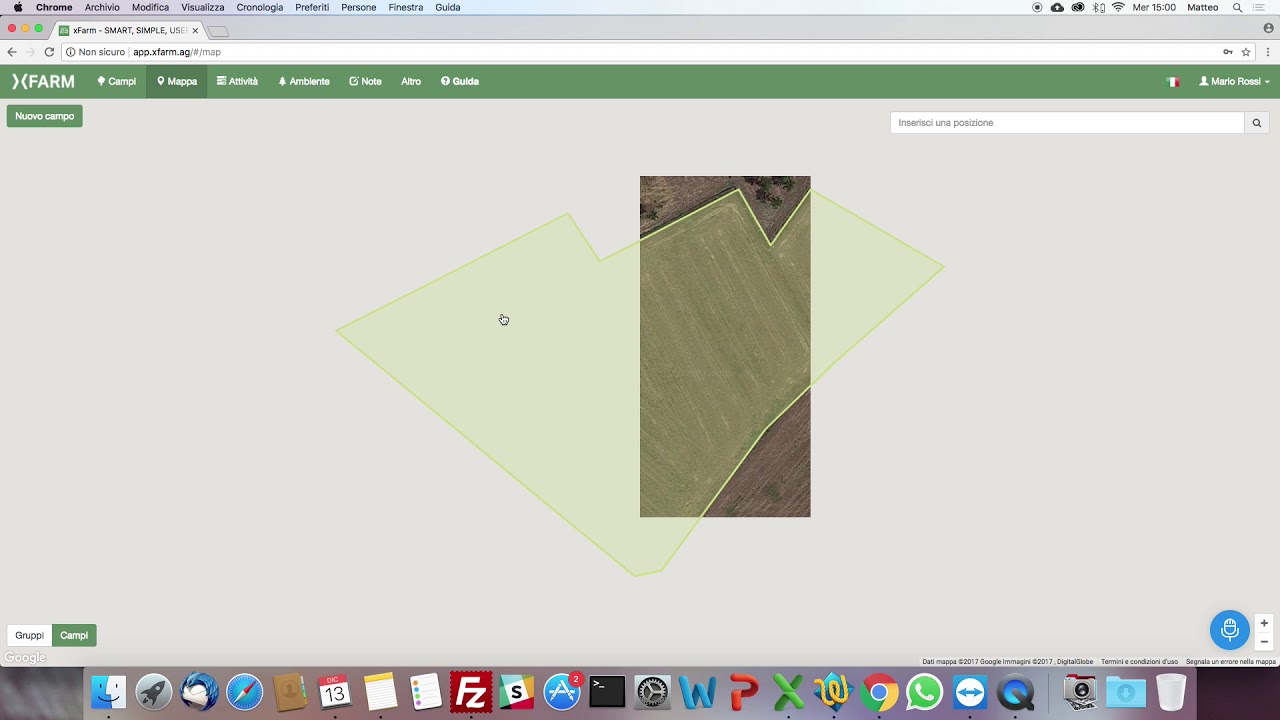Open WhatsApp from the Dock
Image resolution: width=1280 pixels, height=720 pixels.
click(924, 692)
